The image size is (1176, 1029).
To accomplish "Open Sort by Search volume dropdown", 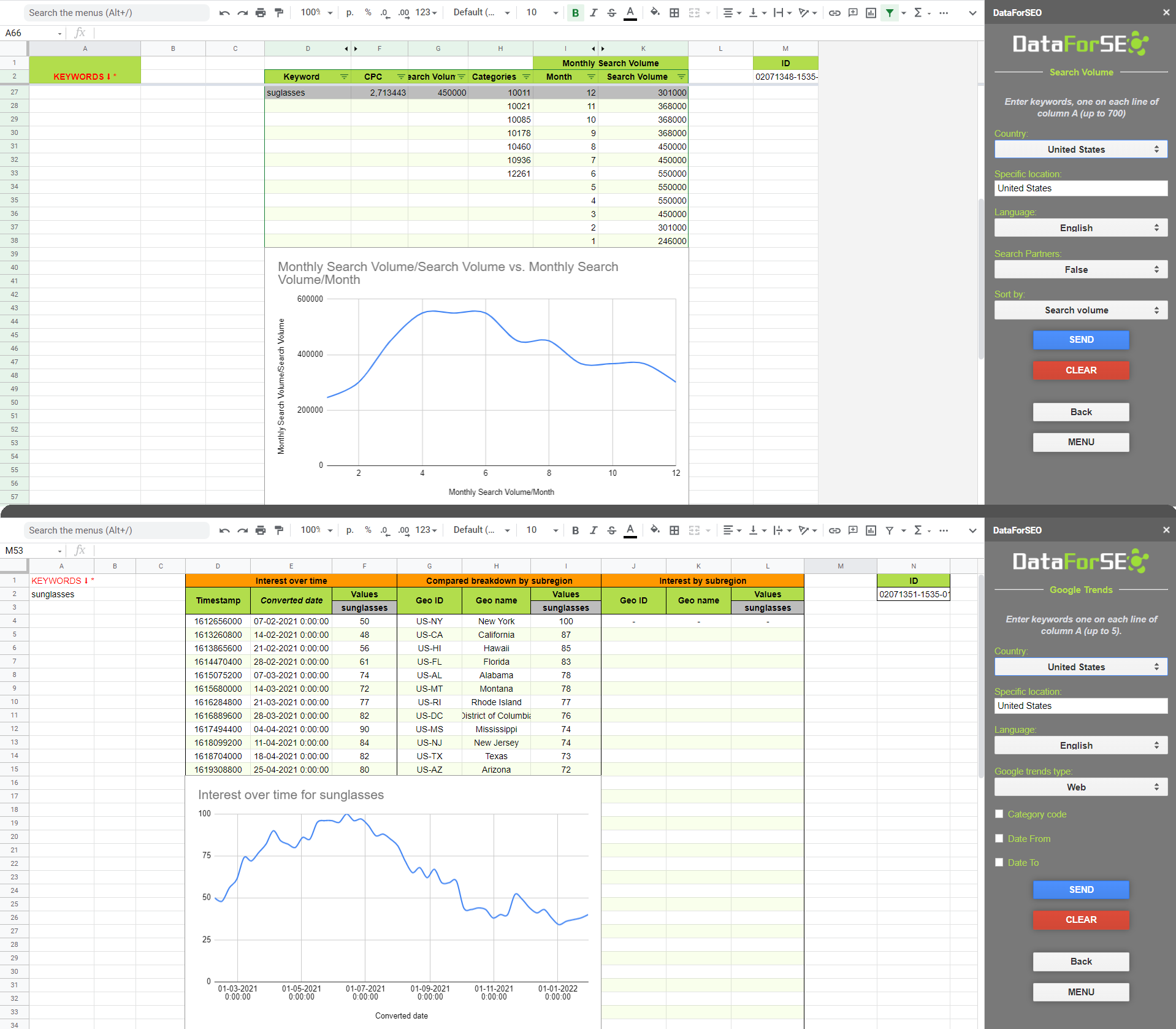I will pos(1080,310).
